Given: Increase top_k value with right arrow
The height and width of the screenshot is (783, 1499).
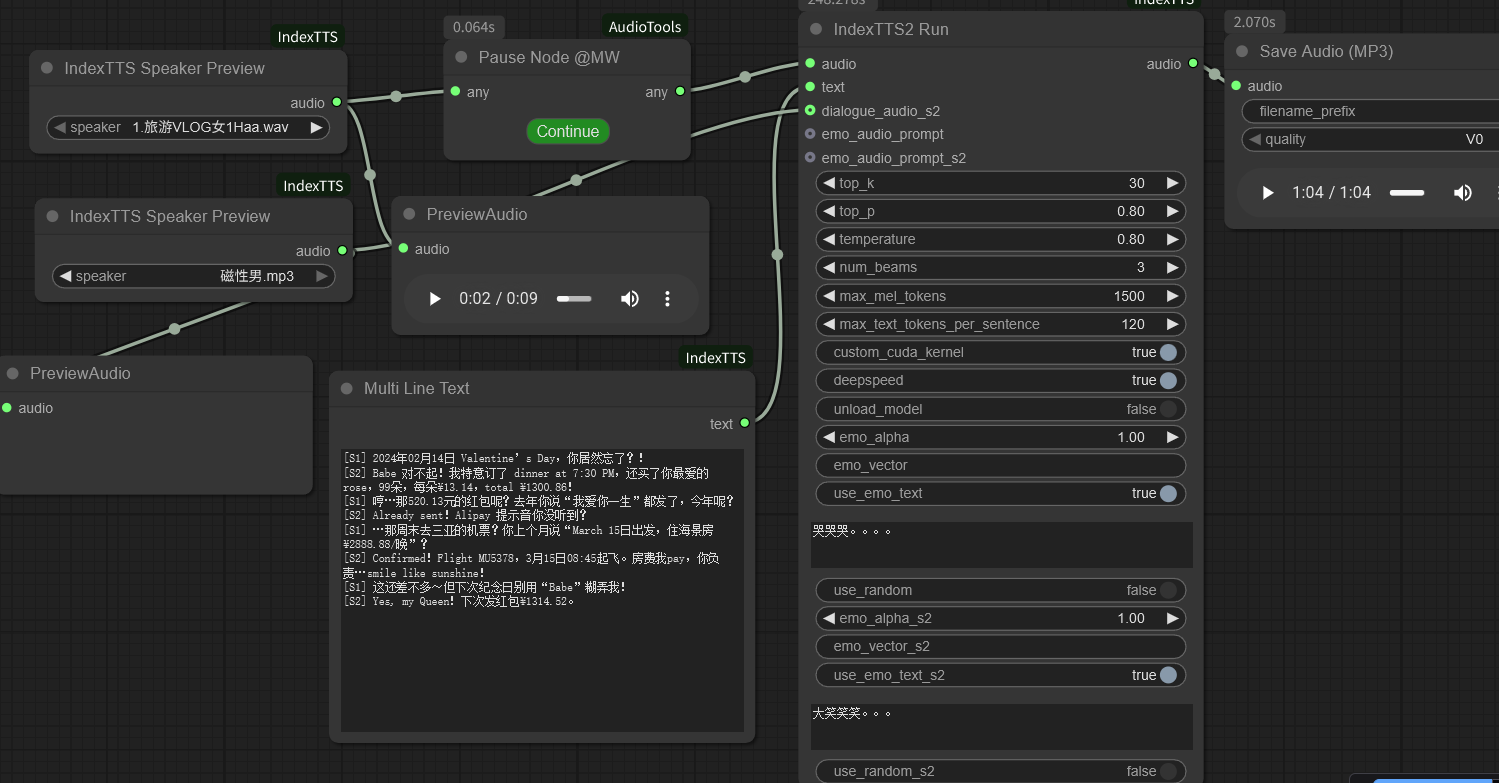Looking at the screenshot, I should click(x=1172, y=184).
